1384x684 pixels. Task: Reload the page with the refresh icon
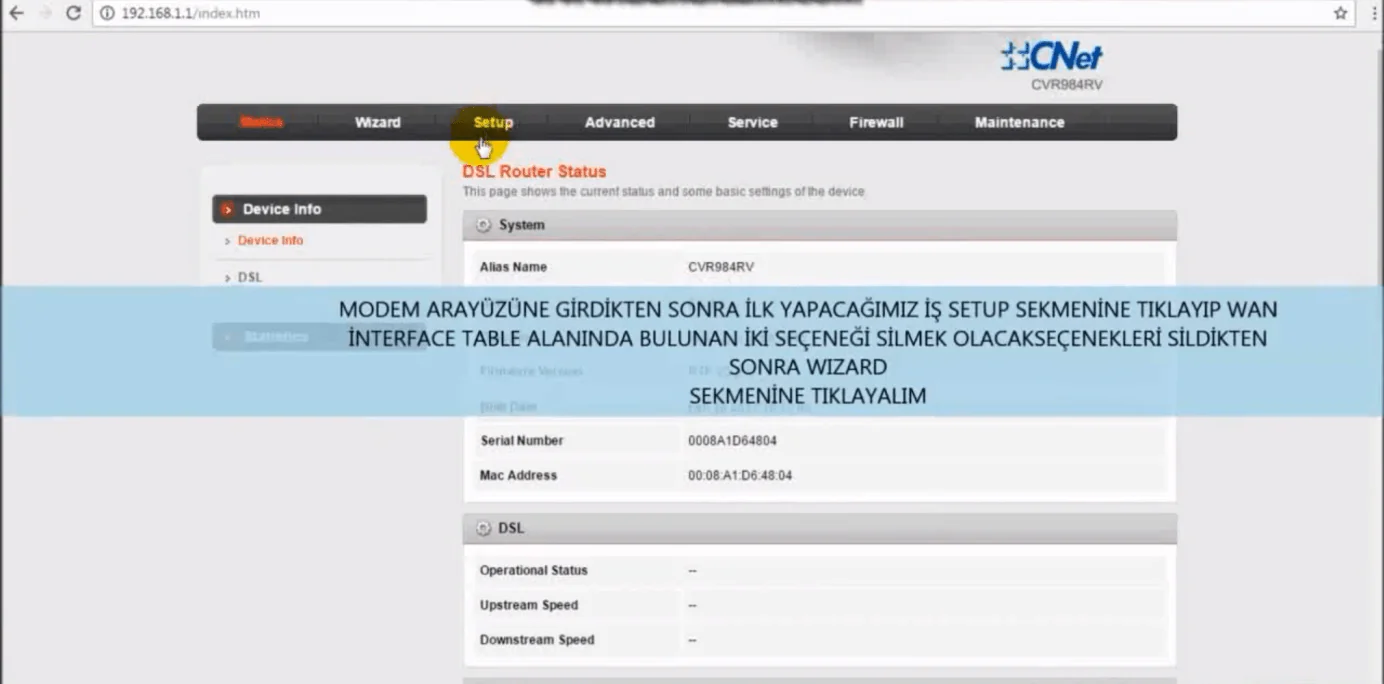click(x=73, y=13)
